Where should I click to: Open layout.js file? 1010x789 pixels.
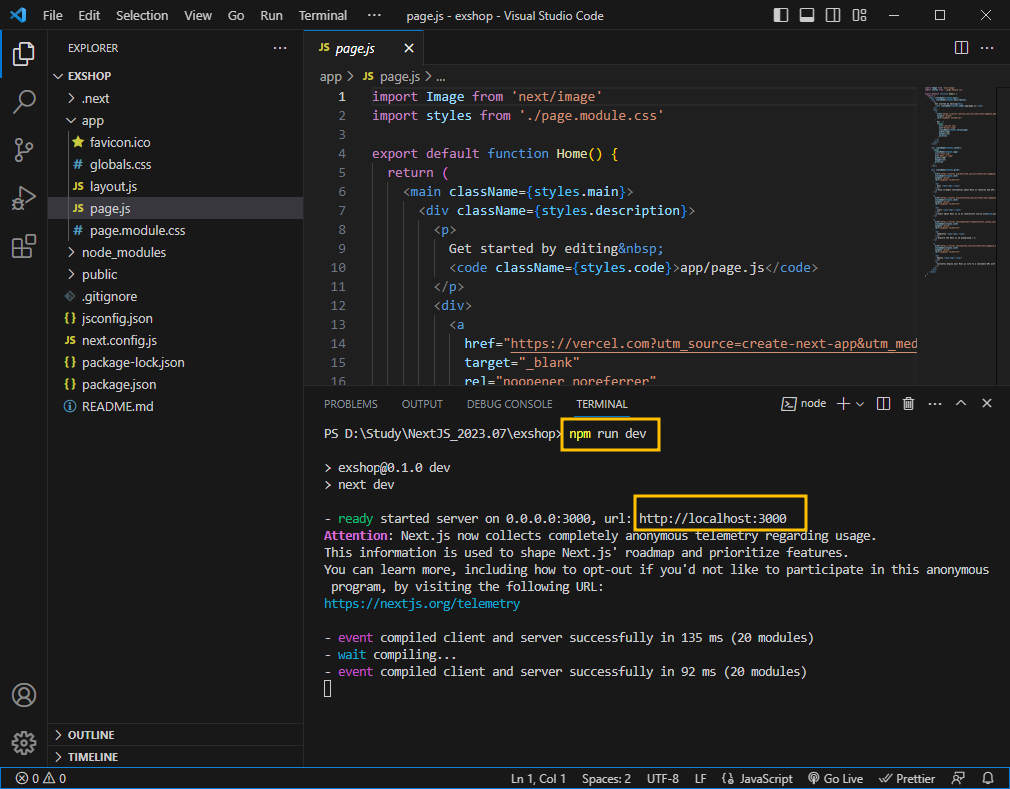click(x=175, y=186)
